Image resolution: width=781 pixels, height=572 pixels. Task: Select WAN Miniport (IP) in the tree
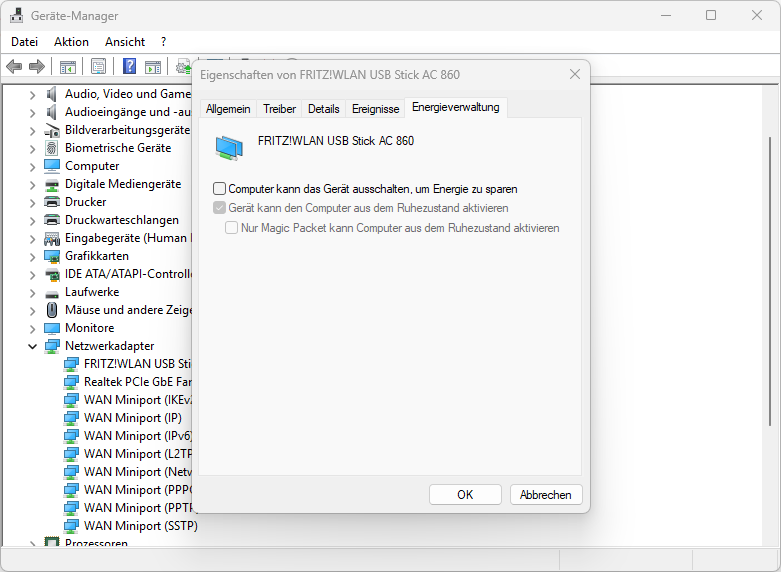pyautogui.click(x=133, y=418)
